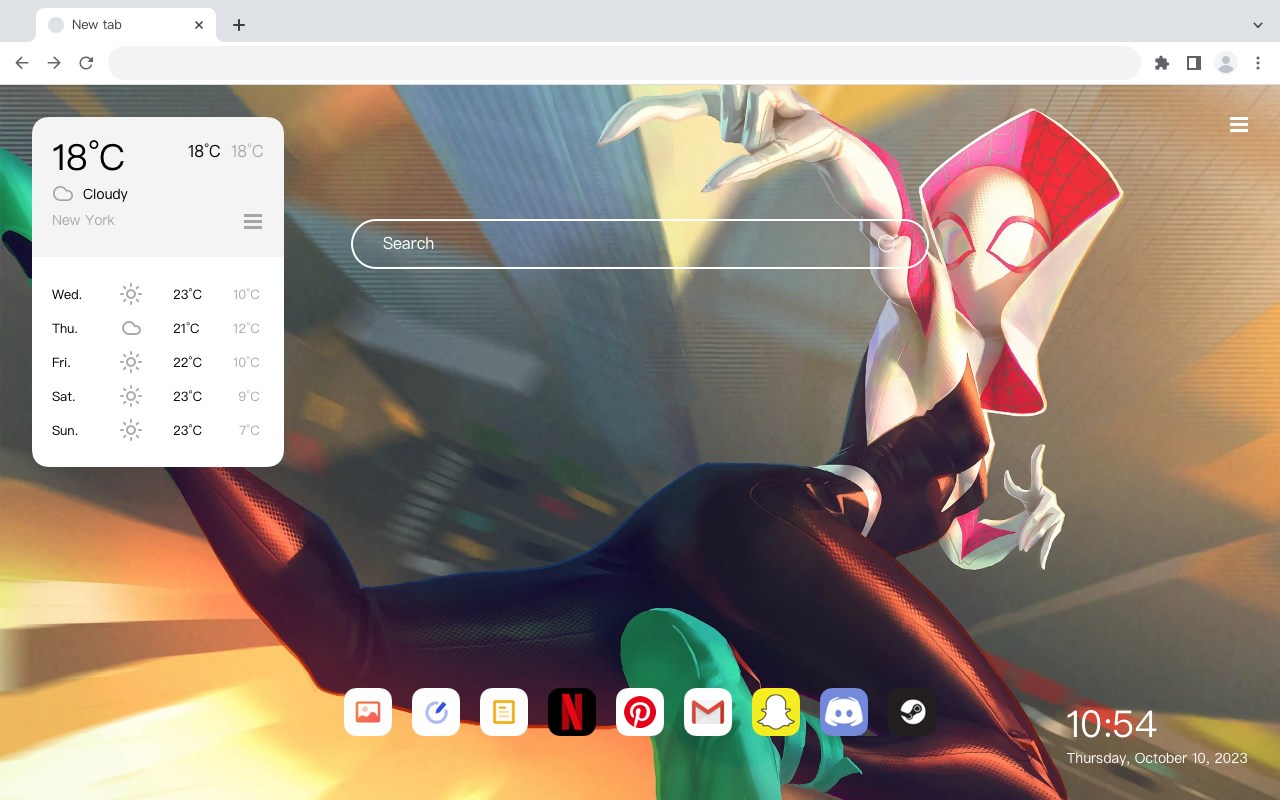Open the page hamburger menu at top right
This screenshot has width=1280, height=800.
1239,125
